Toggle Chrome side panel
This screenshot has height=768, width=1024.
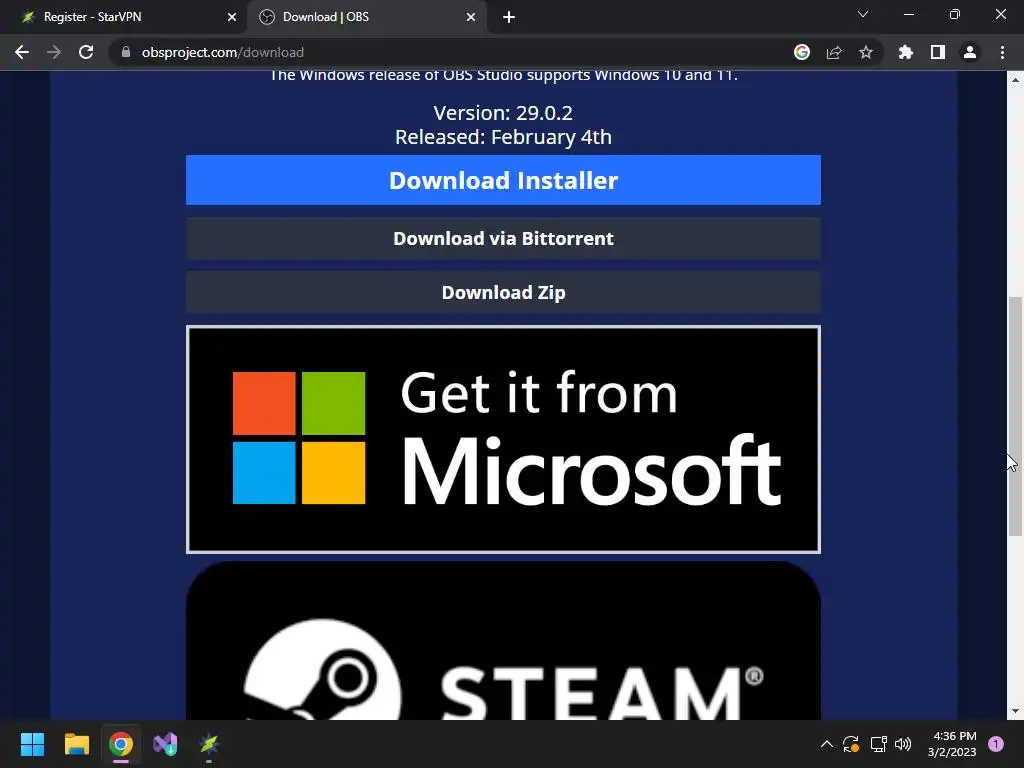(x=938, y=52)
